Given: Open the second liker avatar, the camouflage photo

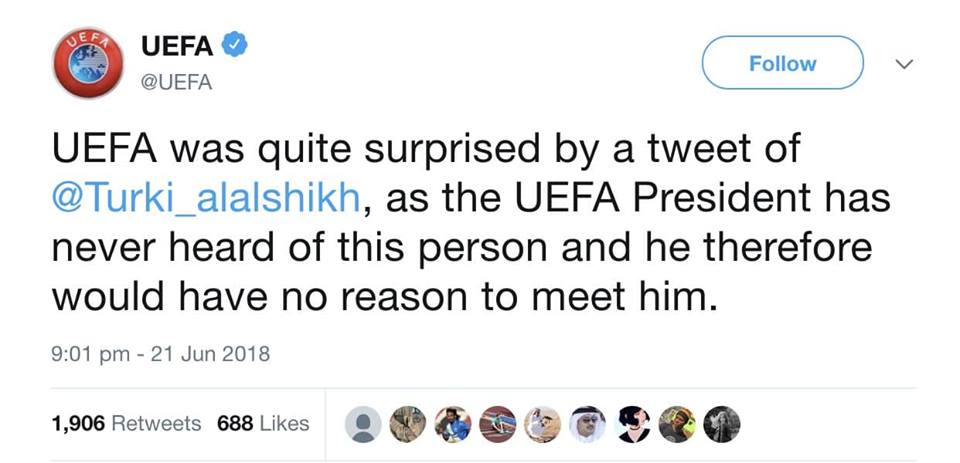Looking at the screenshot, I should click(x=407, y=424).
